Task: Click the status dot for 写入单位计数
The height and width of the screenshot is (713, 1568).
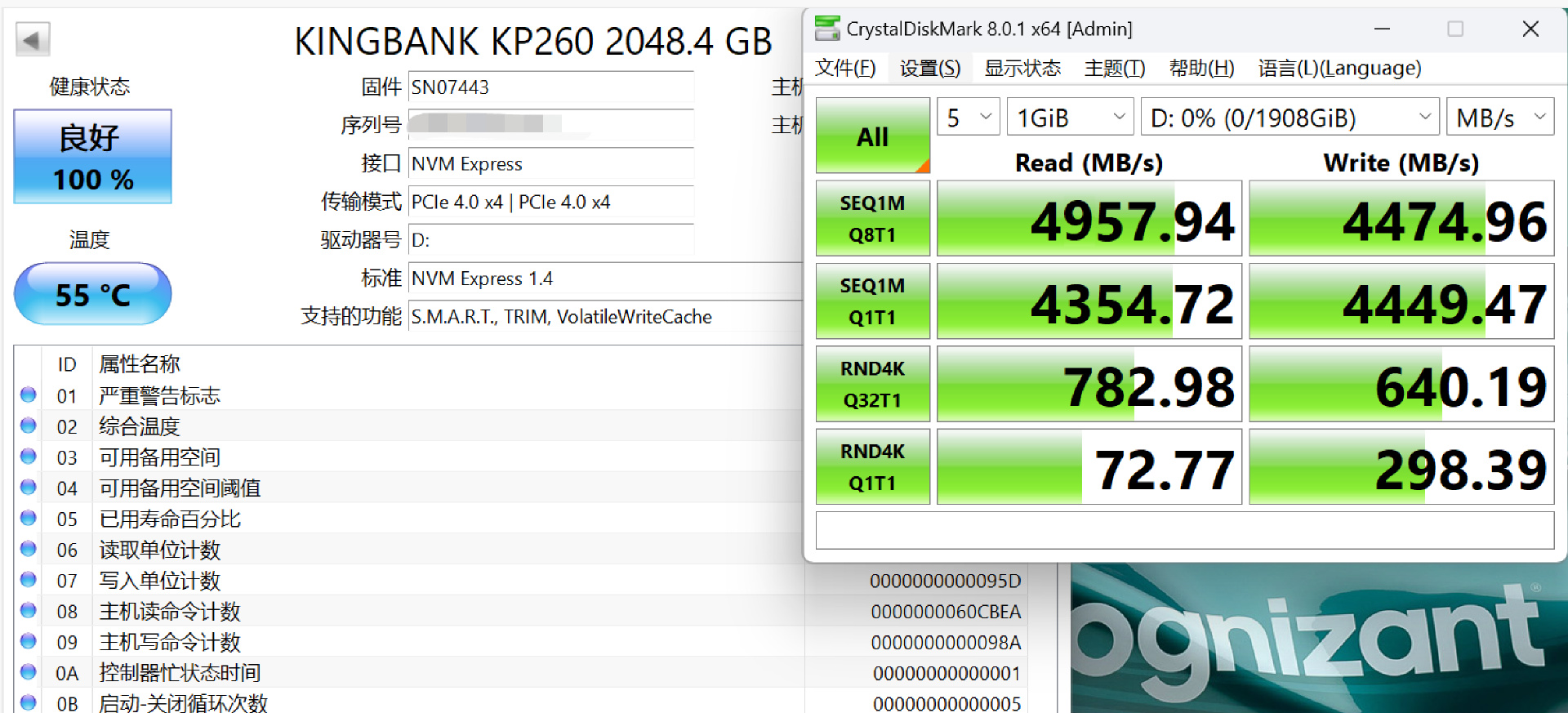Action: pyautogui.click(x=29, y=580)
